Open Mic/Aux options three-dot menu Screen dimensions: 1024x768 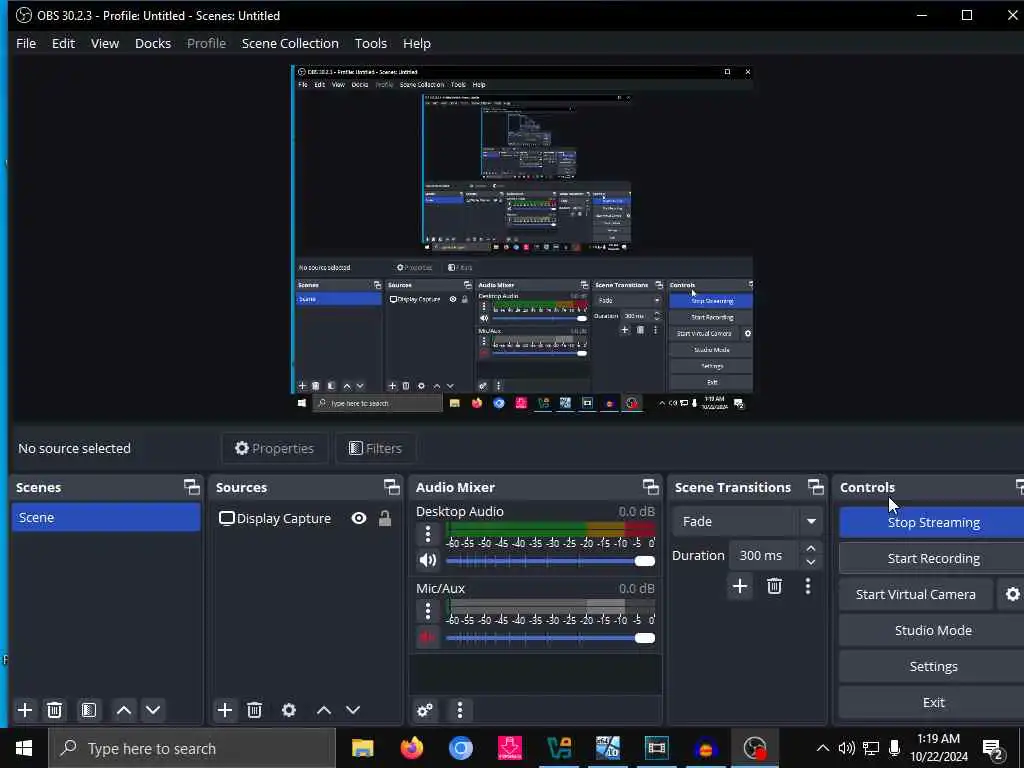[x=428, y=611]
